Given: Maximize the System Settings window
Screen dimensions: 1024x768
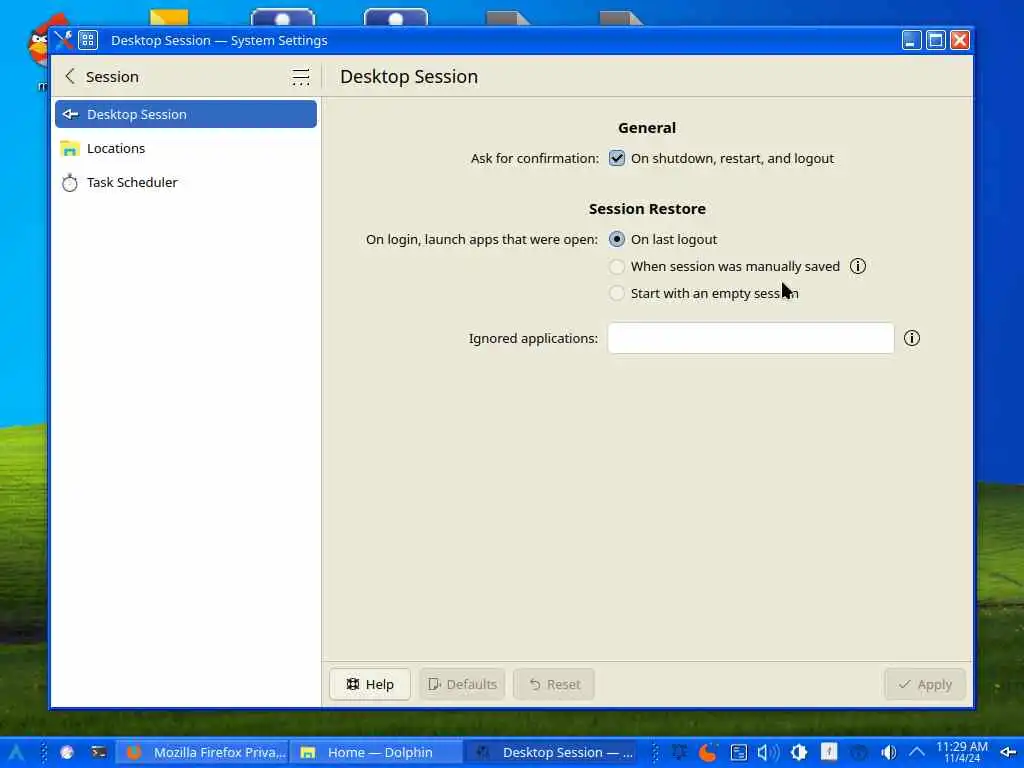Looking at the screenshot, I should (936, 40).
